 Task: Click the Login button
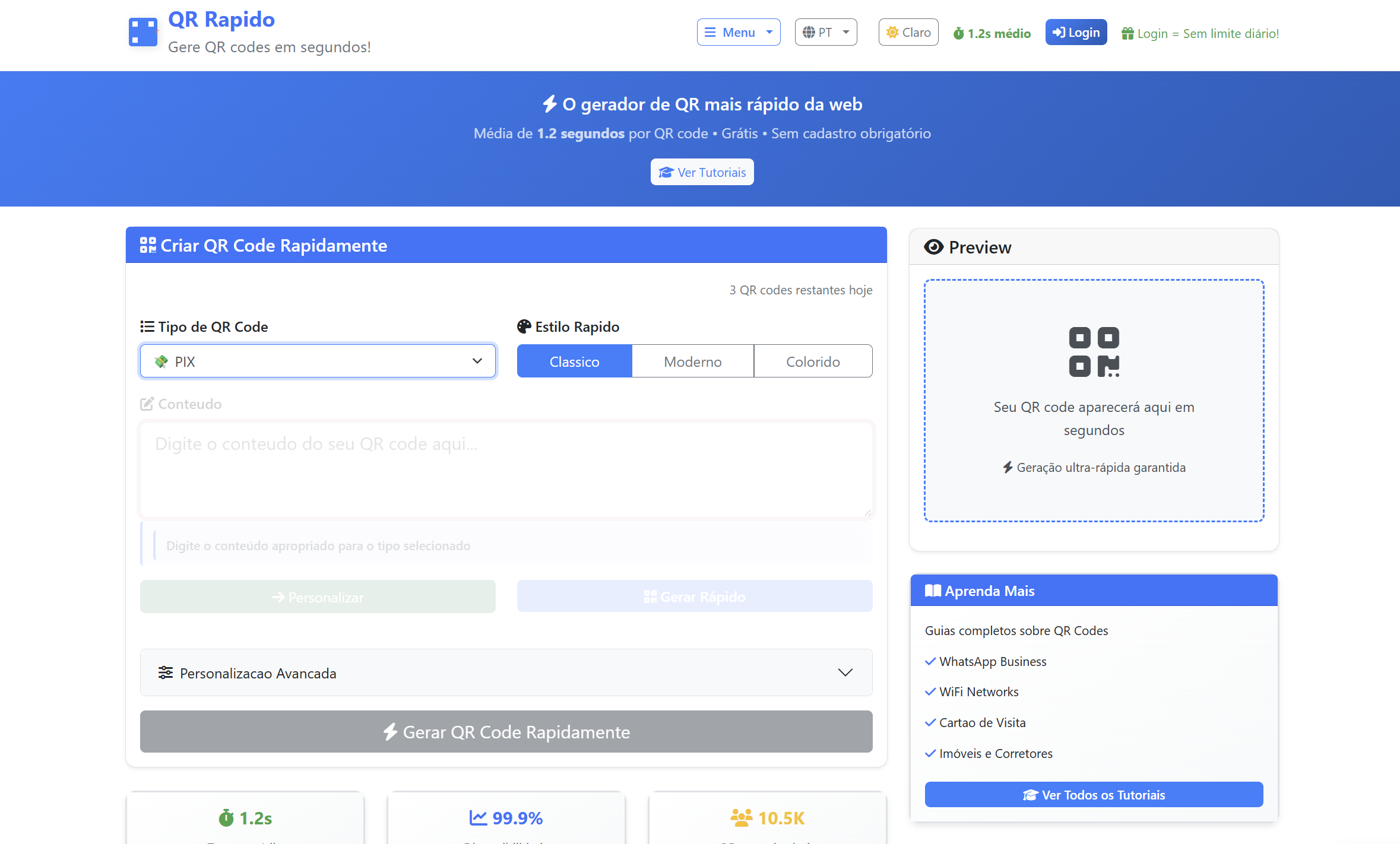point(1076,33)
